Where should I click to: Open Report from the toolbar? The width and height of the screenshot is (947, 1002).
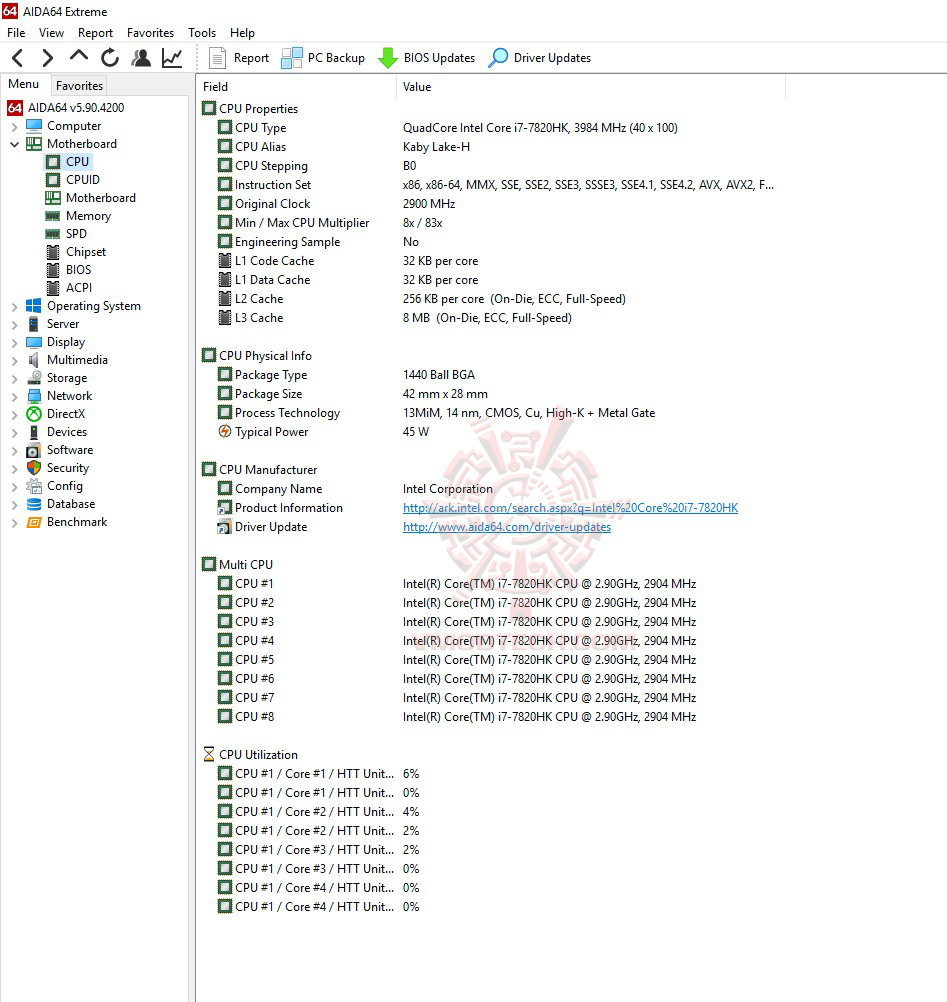[239, 58]
